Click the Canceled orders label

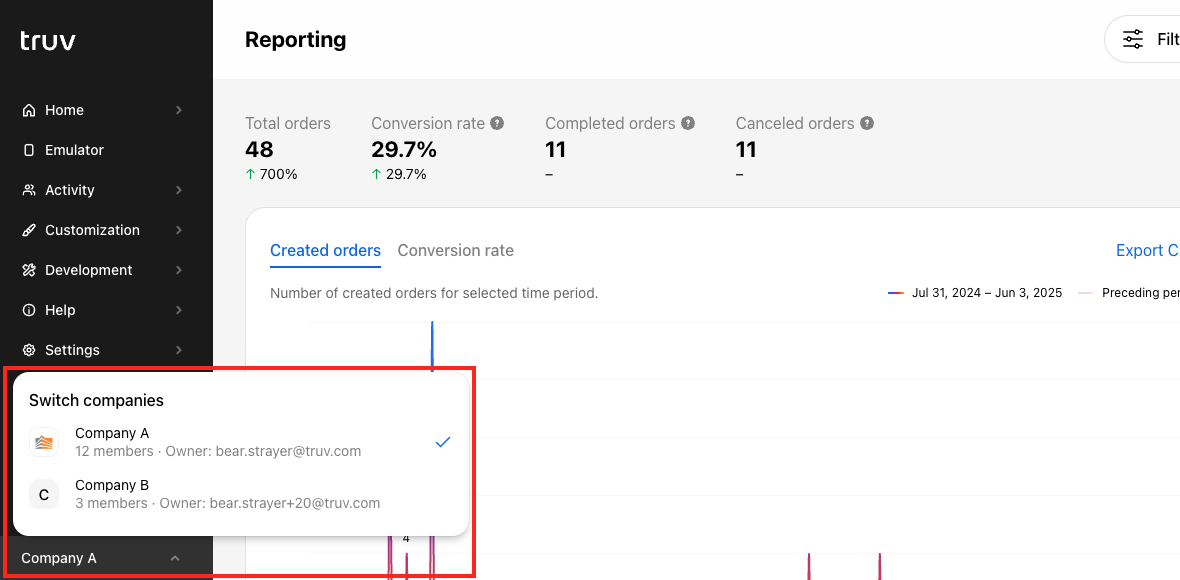795,123
